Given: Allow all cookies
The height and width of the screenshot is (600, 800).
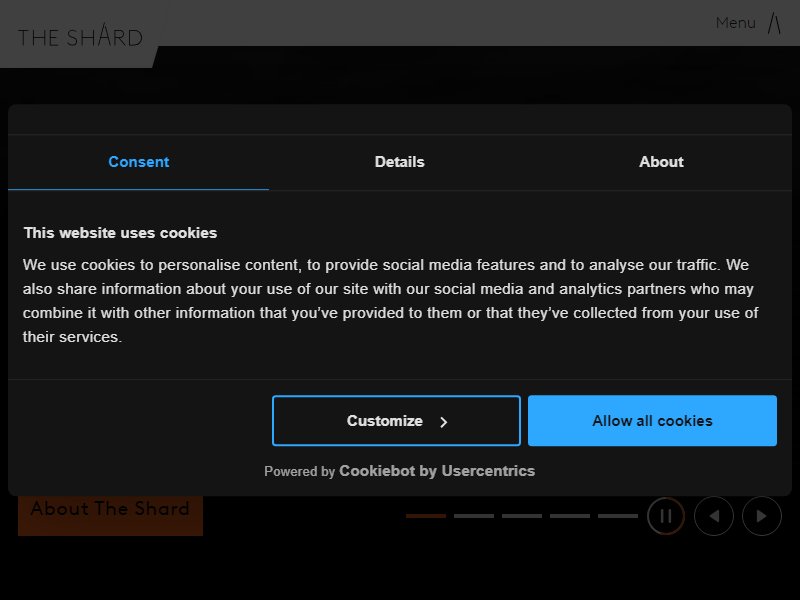Looking at the screenshot, I should 652,420.
